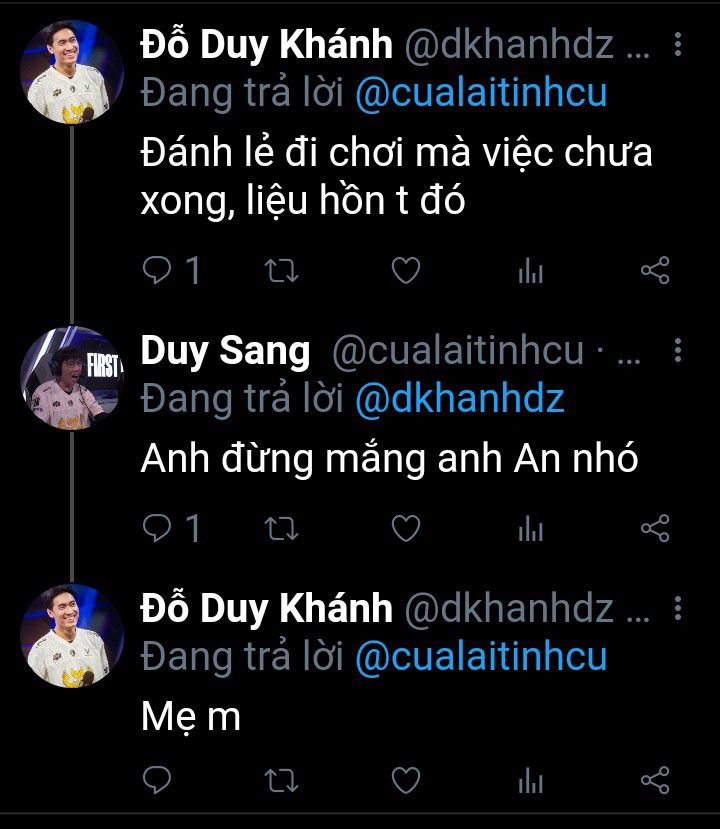Open the @cualaitinhcu mention in the first tweet
Image resolution: width=720 pixels, height=829 pixels.
pyautogui.click(x=481, y=93)
